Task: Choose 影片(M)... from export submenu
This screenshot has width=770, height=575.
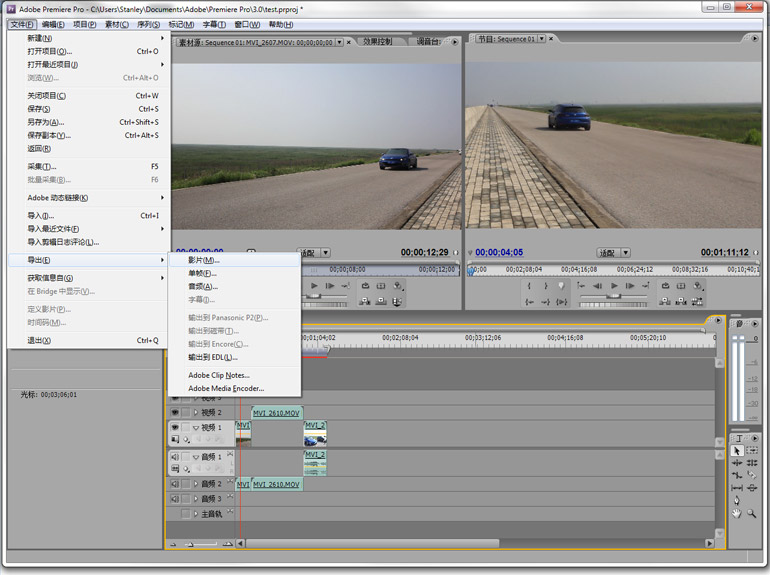Action: click(x=235, y=260)
